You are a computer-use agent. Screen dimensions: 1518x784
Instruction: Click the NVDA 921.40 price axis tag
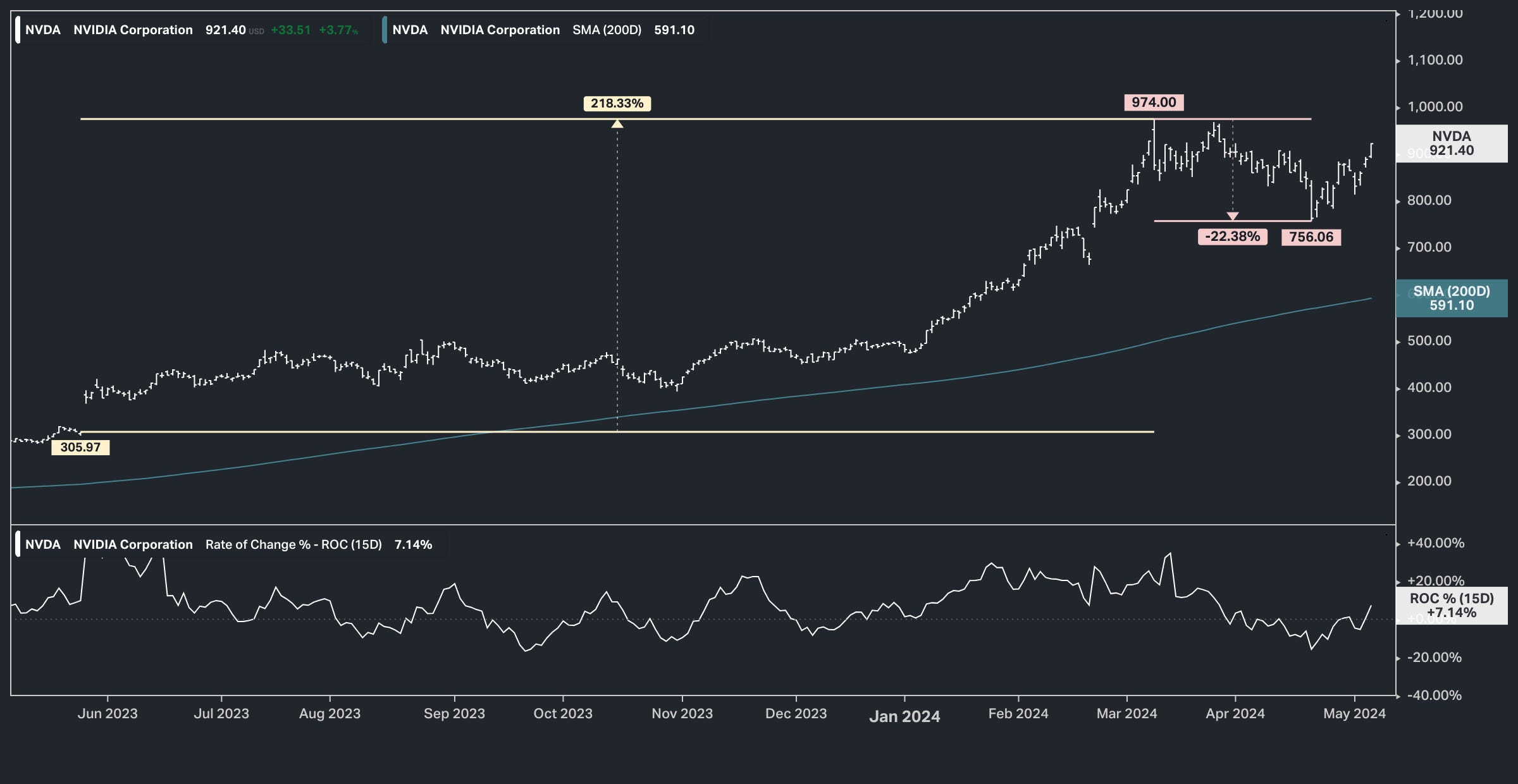1452,144
